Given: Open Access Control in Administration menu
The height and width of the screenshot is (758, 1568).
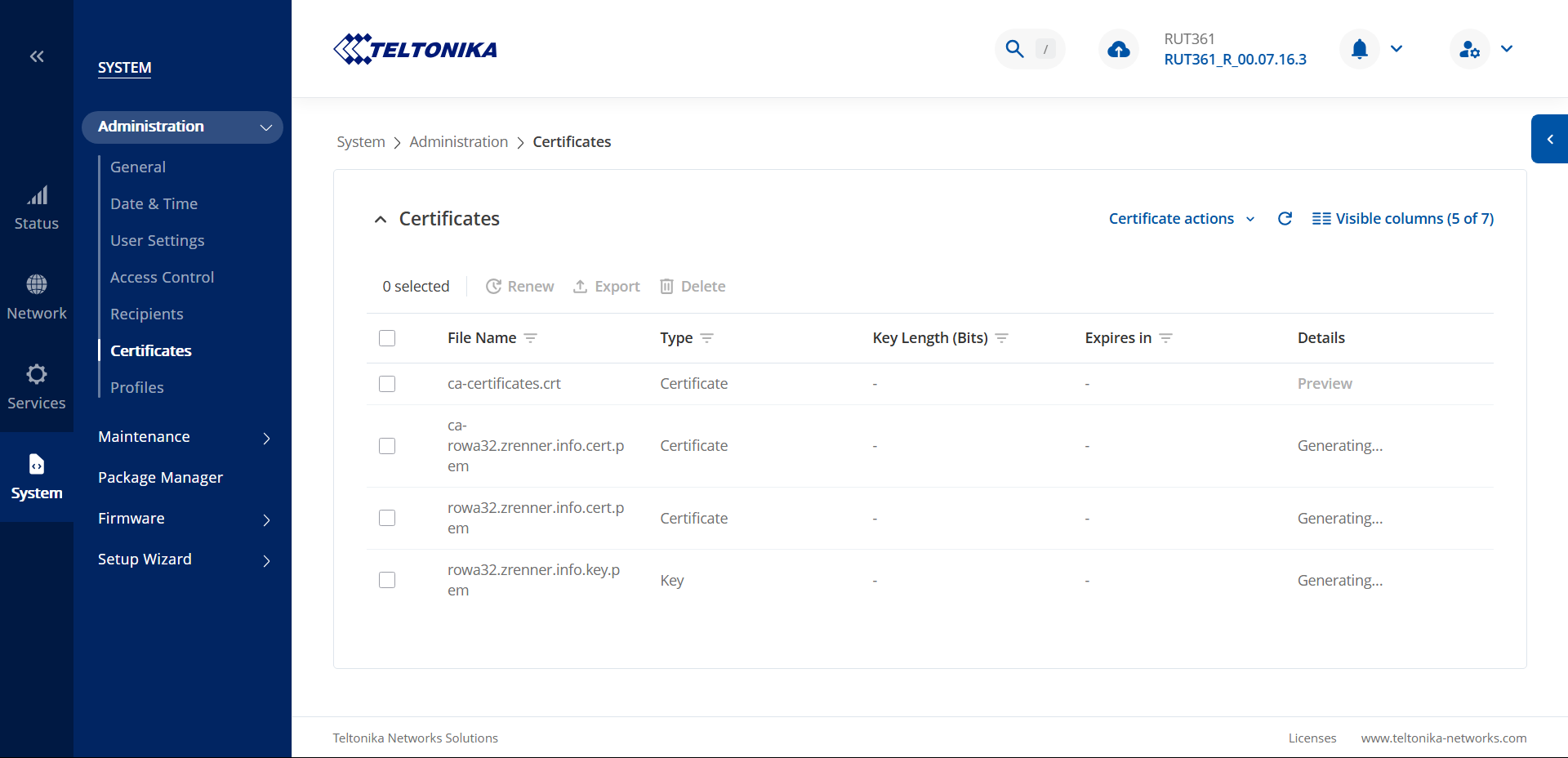Looking at the screenshot, I should point(162,277).
